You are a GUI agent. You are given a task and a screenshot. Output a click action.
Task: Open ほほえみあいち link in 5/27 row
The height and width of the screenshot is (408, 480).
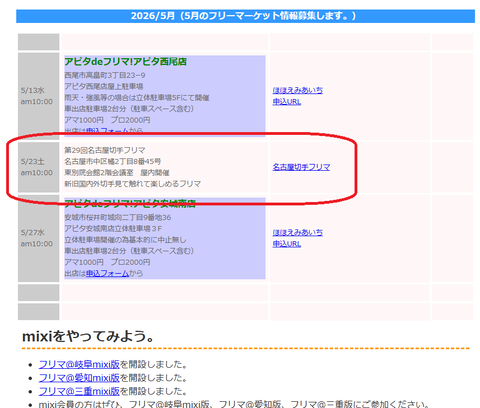297,232
